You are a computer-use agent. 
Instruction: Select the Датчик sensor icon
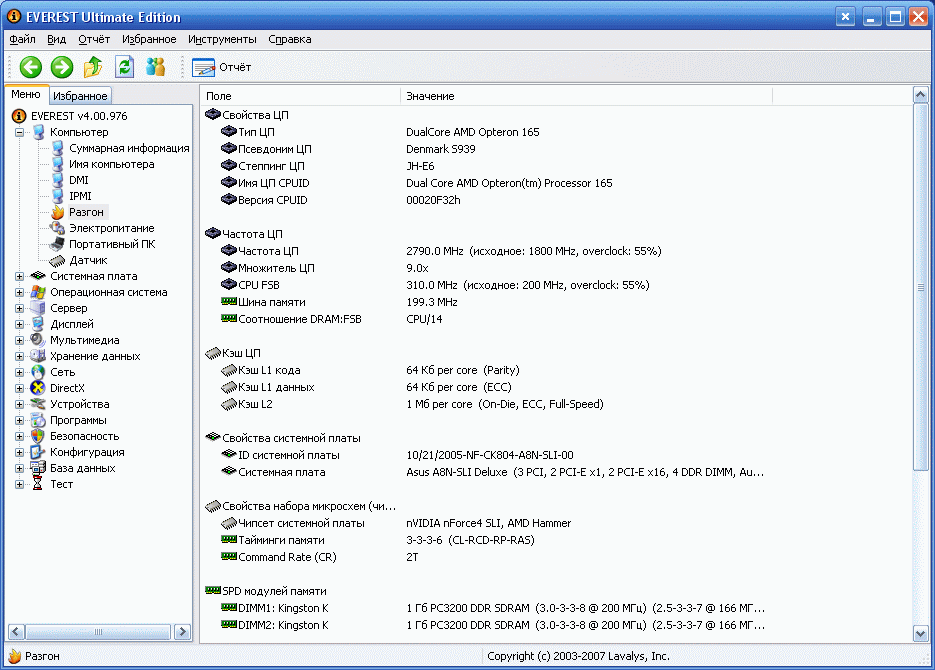[x=57, y=260]
